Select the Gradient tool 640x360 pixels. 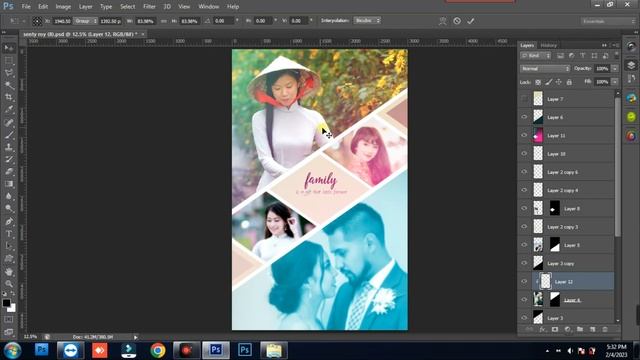tap(9, 184)
